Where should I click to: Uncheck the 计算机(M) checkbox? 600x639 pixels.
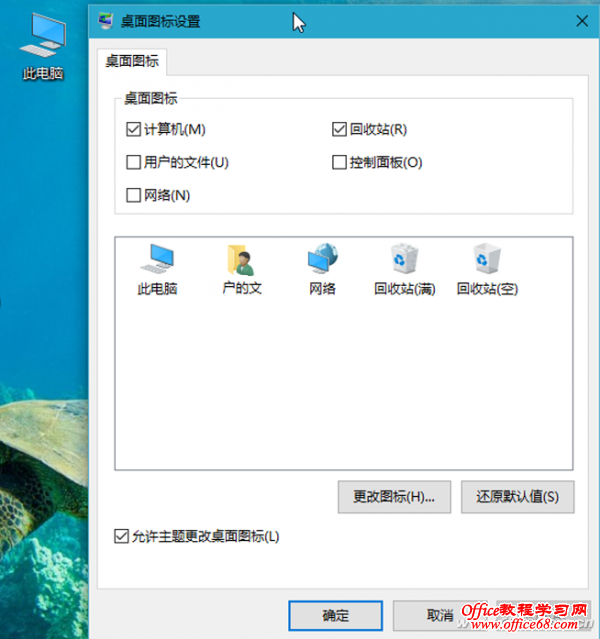[x=133, y=130]
